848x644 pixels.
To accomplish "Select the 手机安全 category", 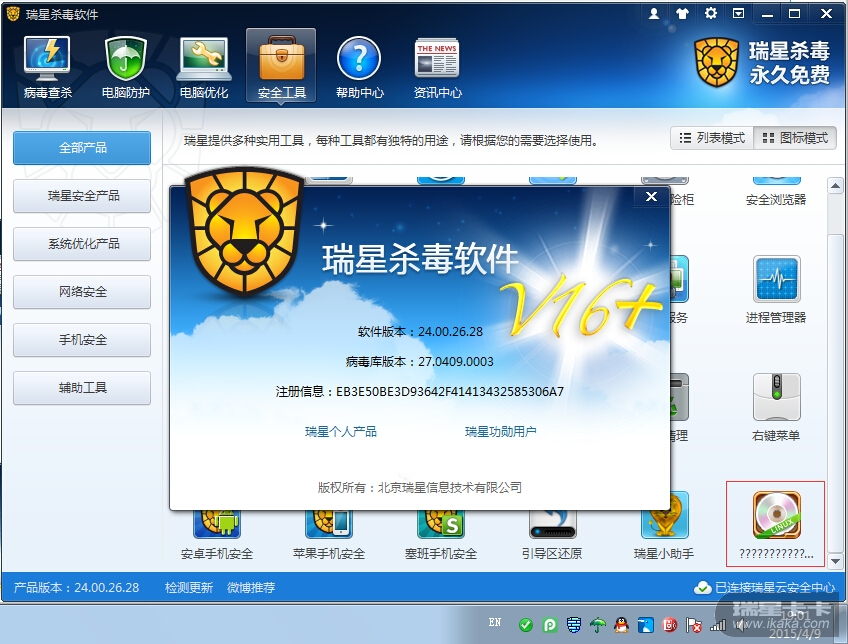I will click(82, 340).
